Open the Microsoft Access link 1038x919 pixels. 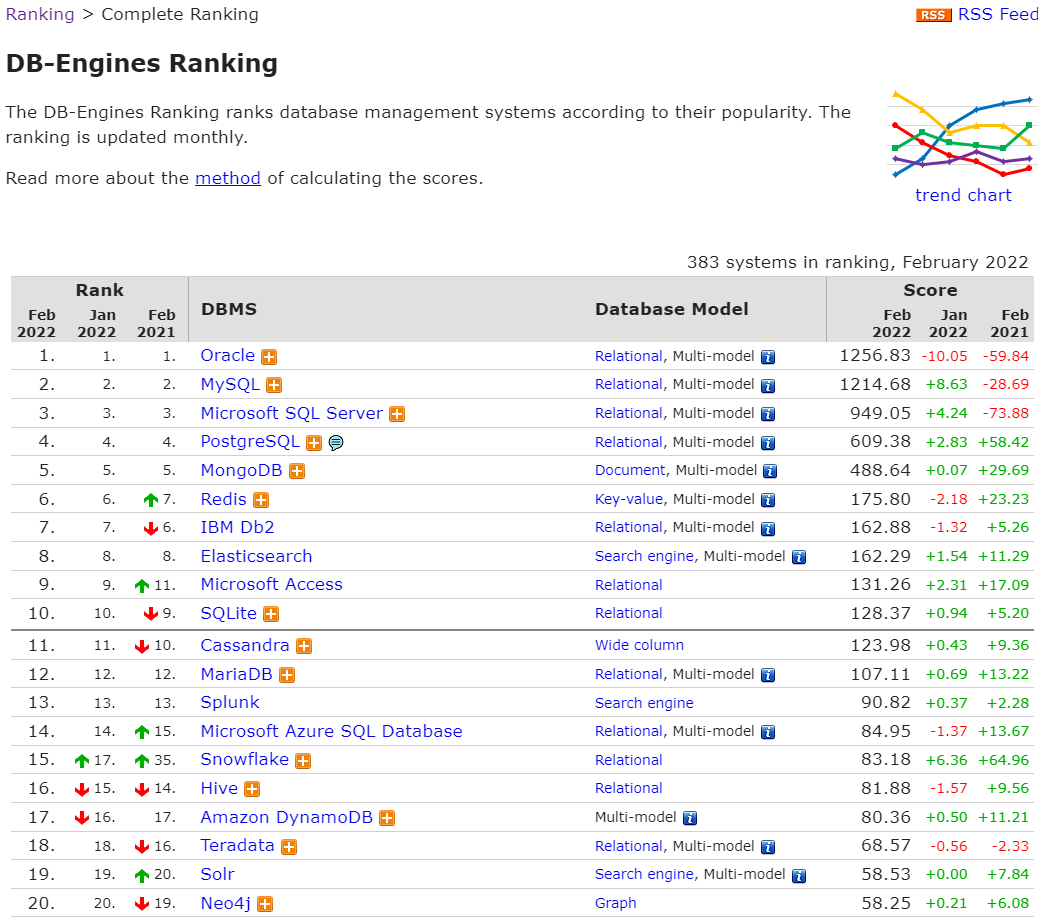pyautogui.click(x=271, y=585)
